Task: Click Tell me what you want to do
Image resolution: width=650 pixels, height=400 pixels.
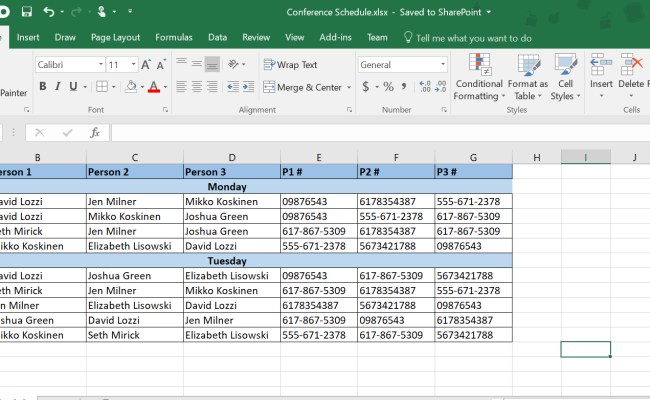Action: tap(468, 38)
